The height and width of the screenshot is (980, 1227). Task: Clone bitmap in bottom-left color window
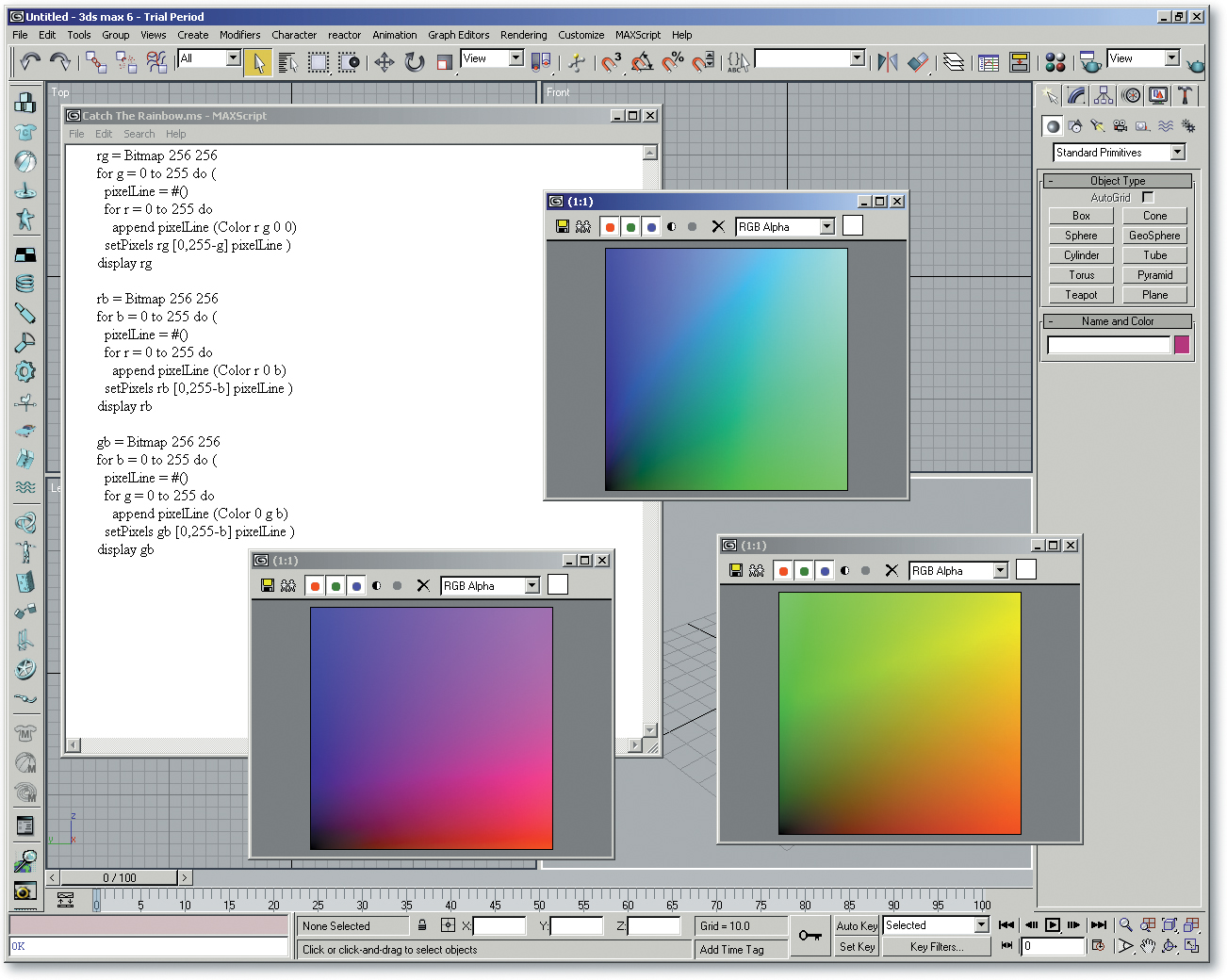[288, 585]
